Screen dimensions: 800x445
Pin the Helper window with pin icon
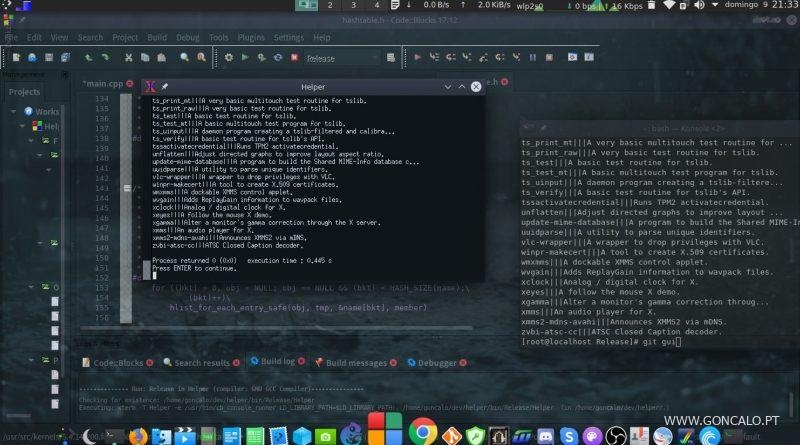click(x=164, y=87)
